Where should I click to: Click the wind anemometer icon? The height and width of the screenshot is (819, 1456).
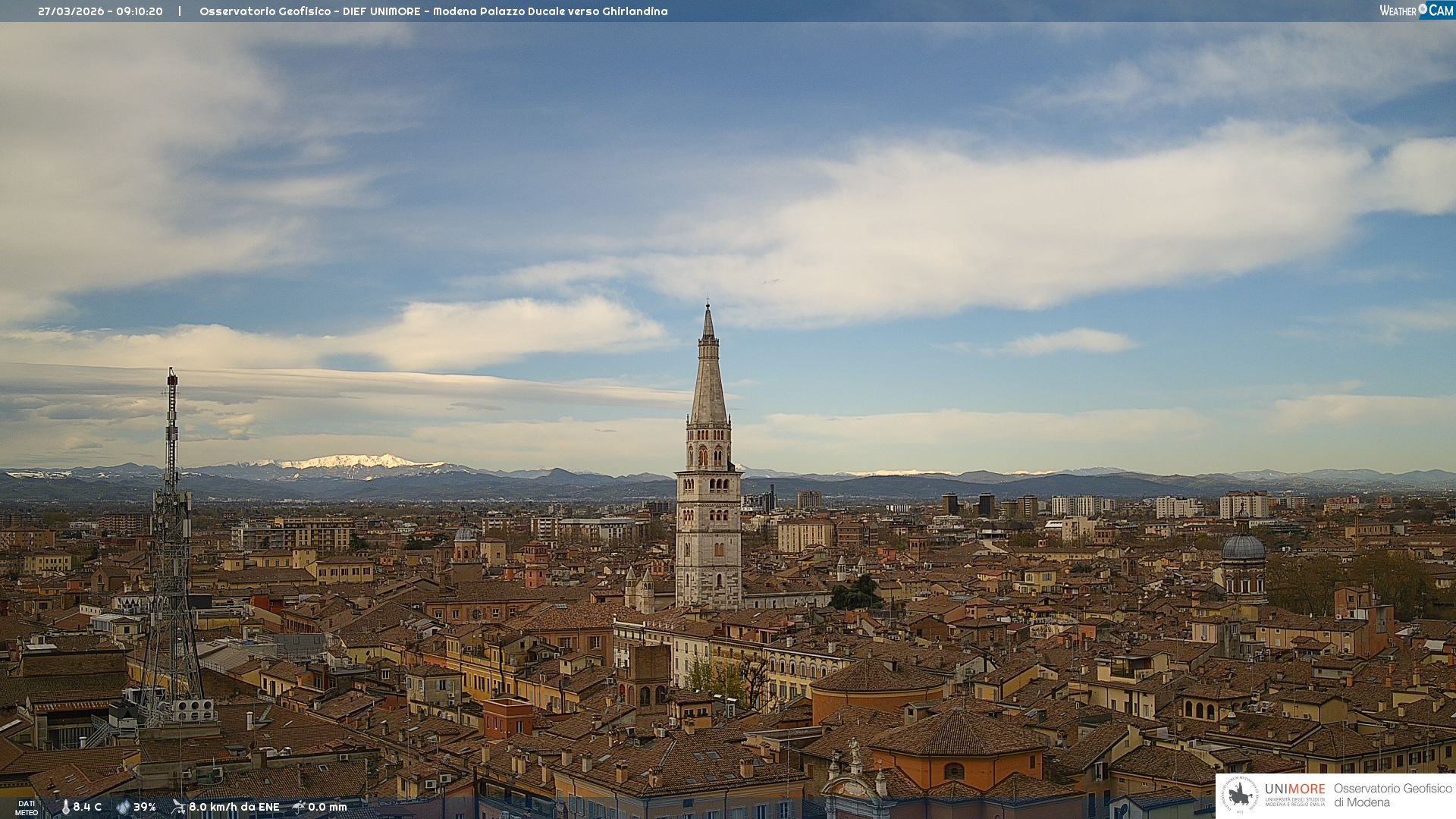click(x=178, y=807)
